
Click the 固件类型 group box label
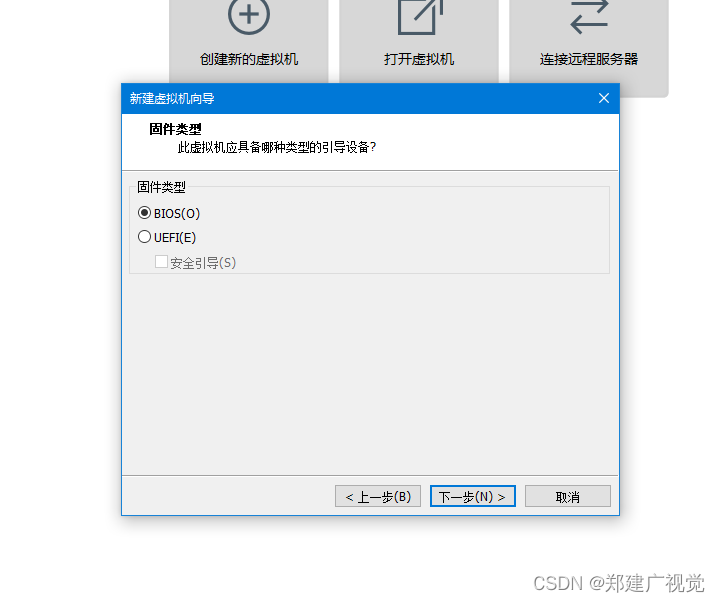(x=161, y=187)
